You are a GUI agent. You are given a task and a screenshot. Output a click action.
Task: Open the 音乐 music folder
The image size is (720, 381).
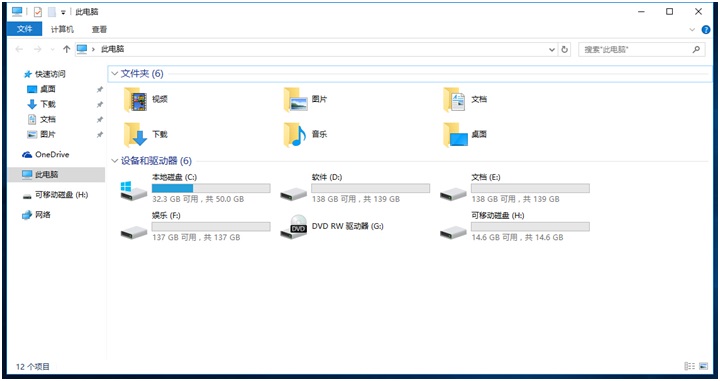point(295,134)
